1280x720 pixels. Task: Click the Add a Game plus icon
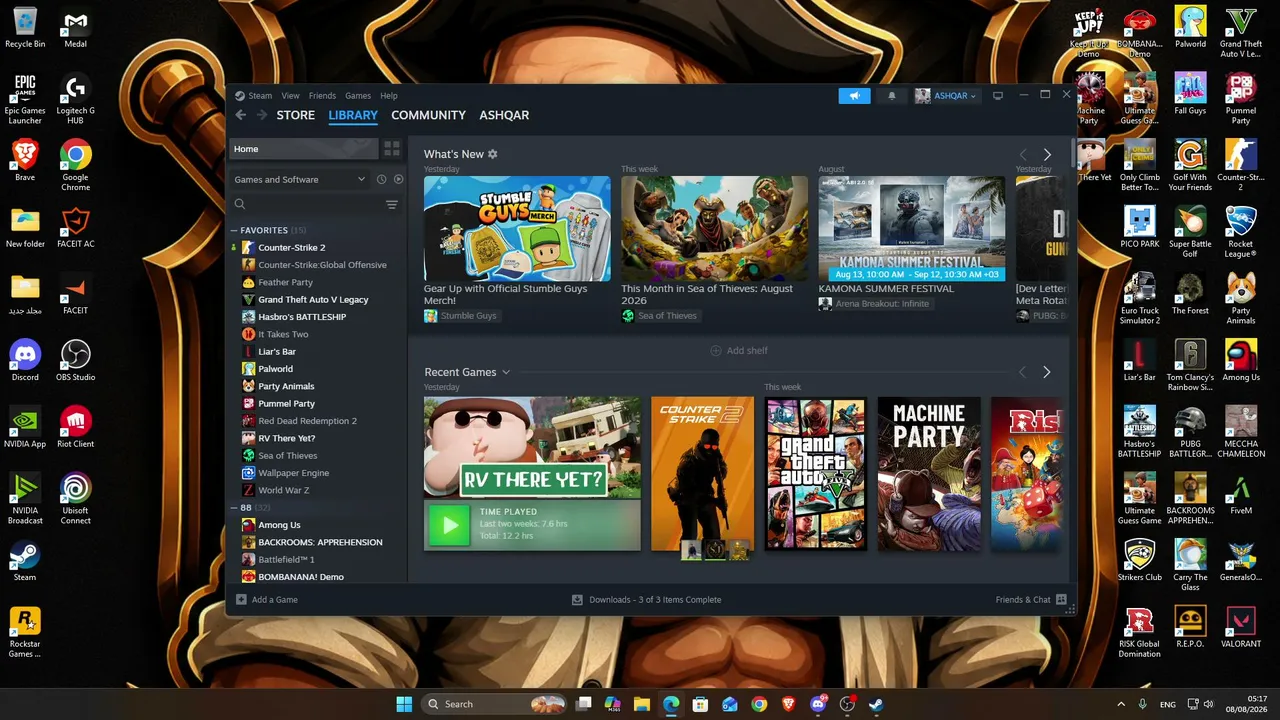tap(241, 600)
